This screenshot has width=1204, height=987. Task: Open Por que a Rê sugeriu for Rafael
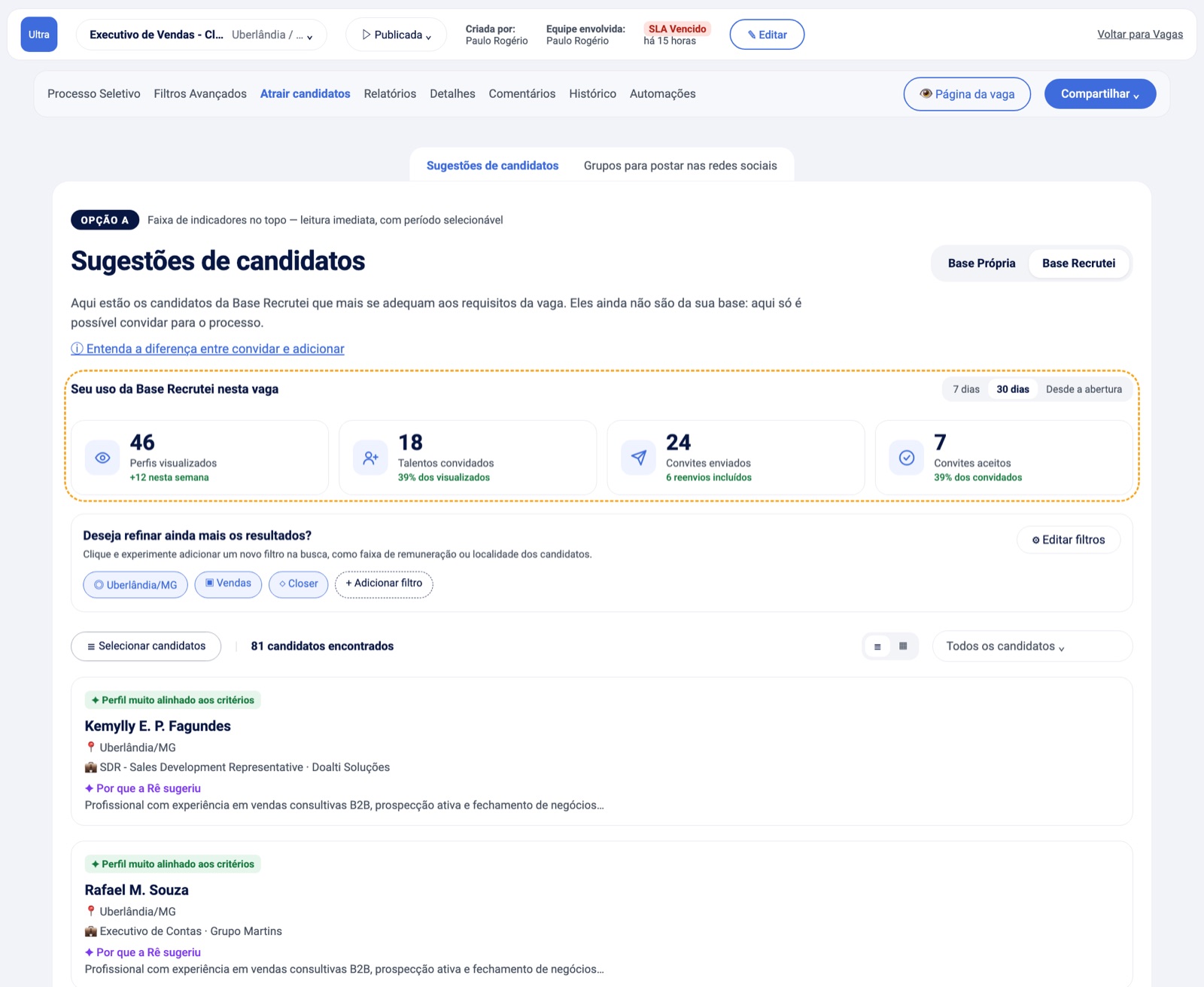143,952
